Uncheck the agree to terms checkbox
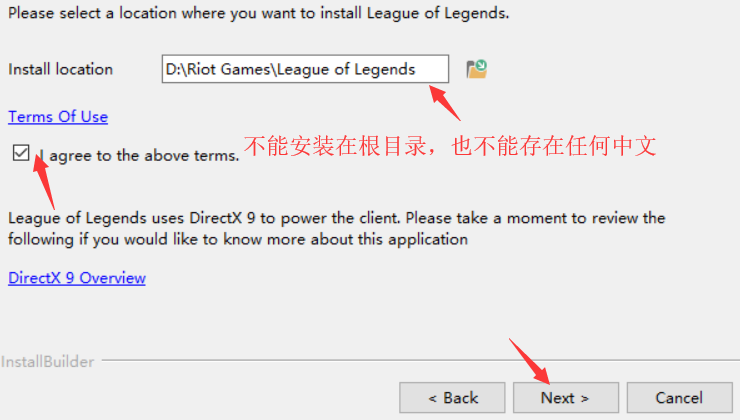 [21, 153]
